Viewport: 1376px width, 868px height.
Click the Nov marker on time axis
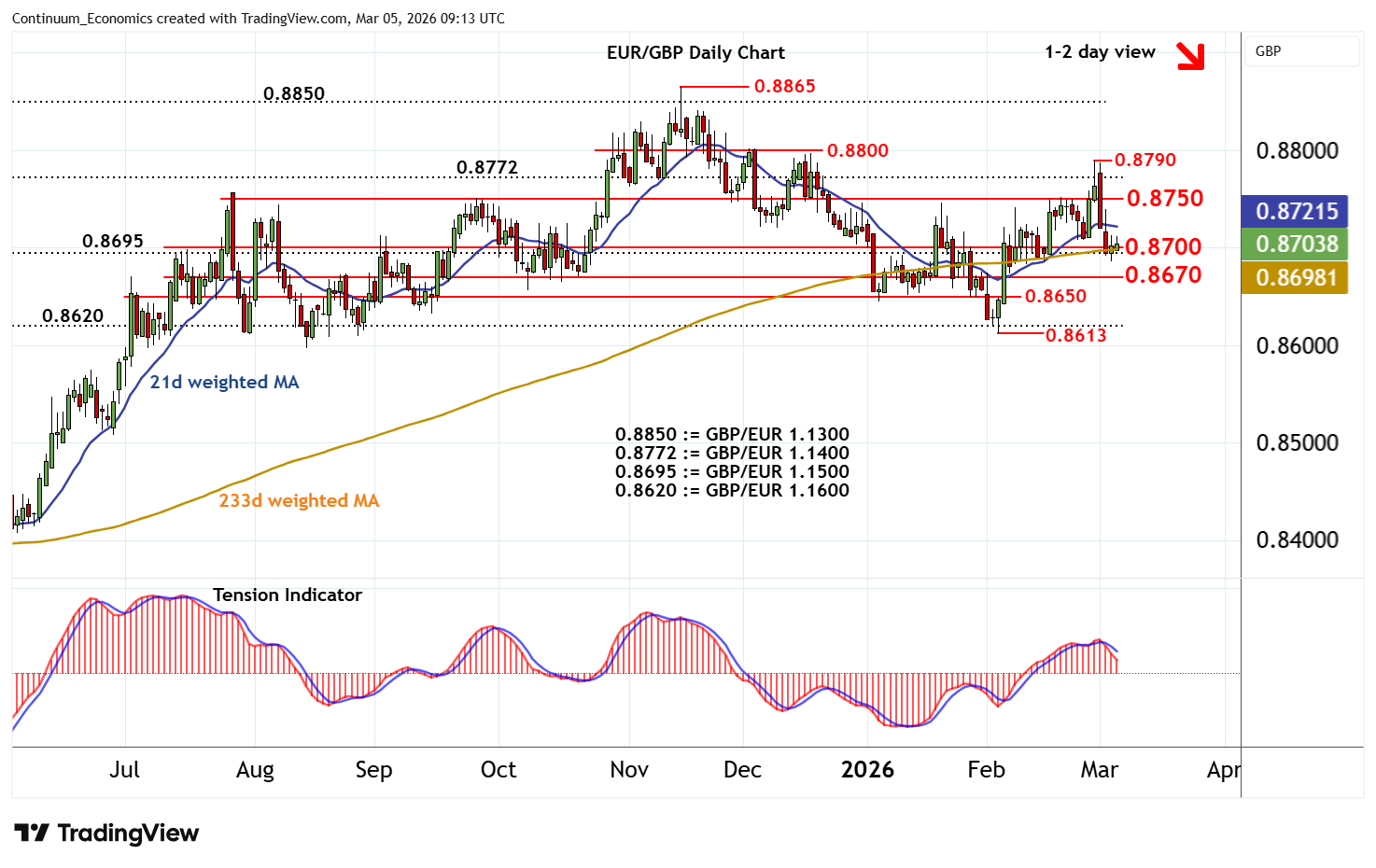pos(628,770)
